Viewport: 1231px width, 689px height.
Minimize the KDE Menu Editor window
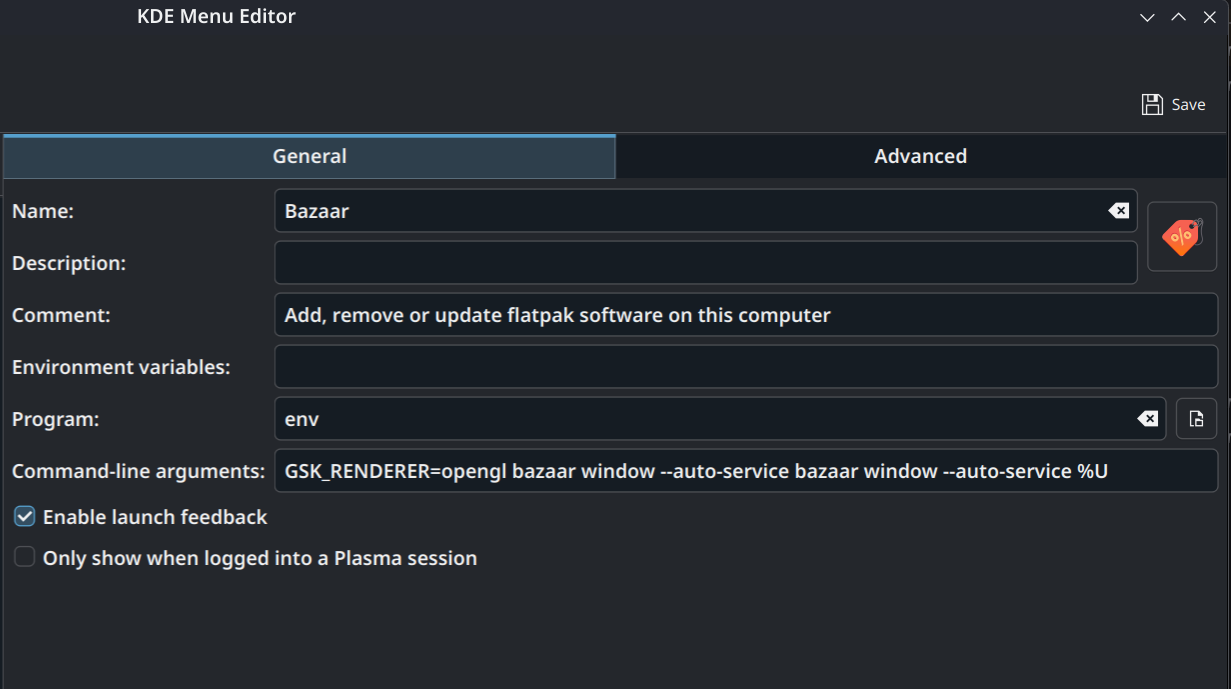[1148, 17]
